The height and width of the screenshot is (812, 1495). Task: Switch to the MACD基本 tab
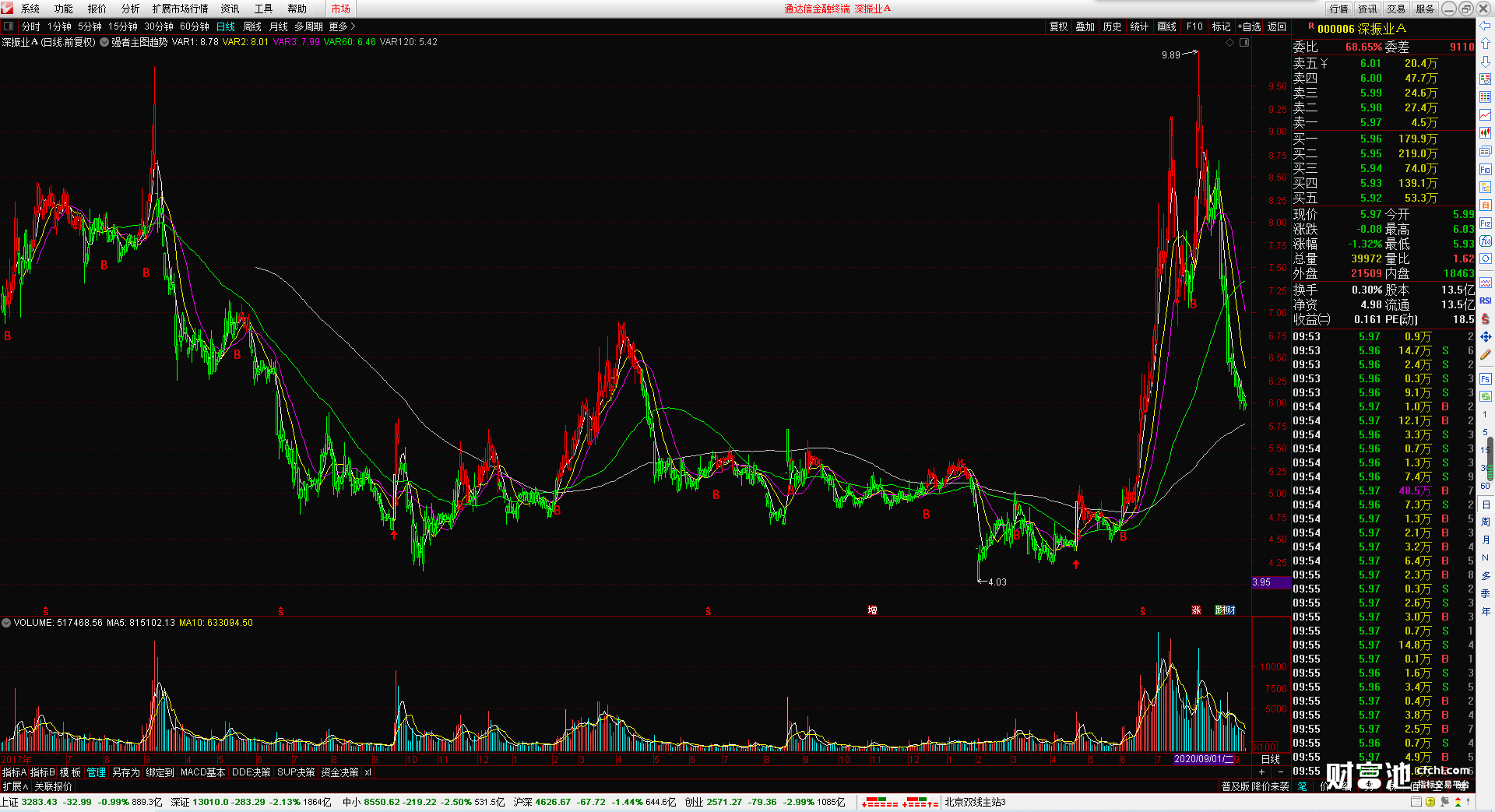click(x=202, y=772)
